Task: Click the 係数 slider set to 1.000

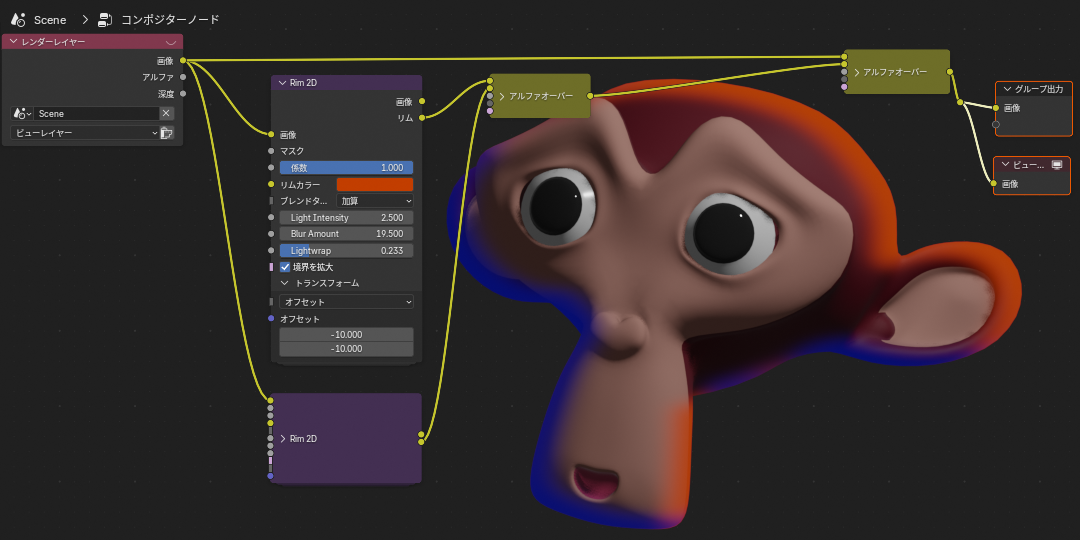Action: (x=346, y=167)
